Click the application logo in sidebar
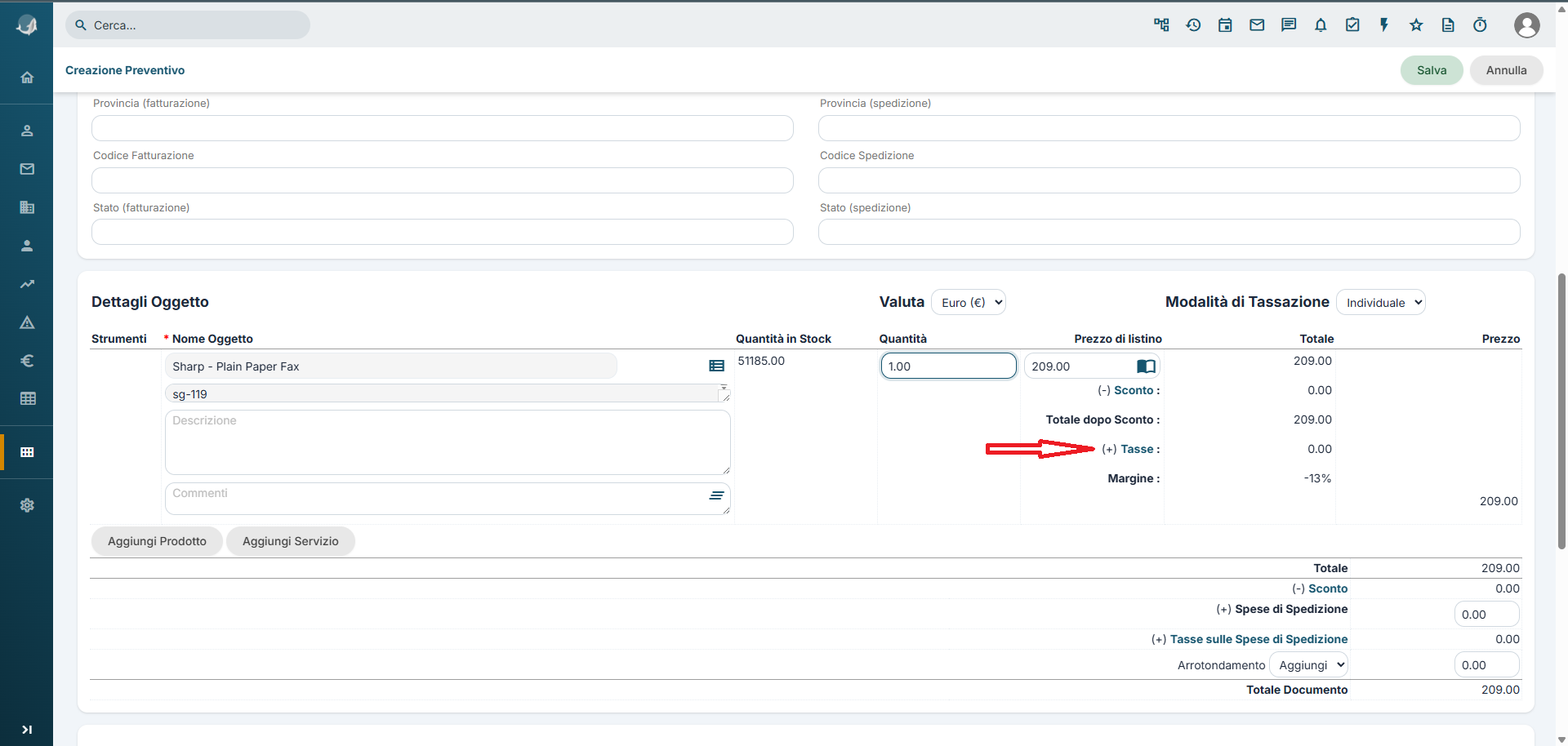This screenshot has width=1568, height=746. click(x=27, y=25)
